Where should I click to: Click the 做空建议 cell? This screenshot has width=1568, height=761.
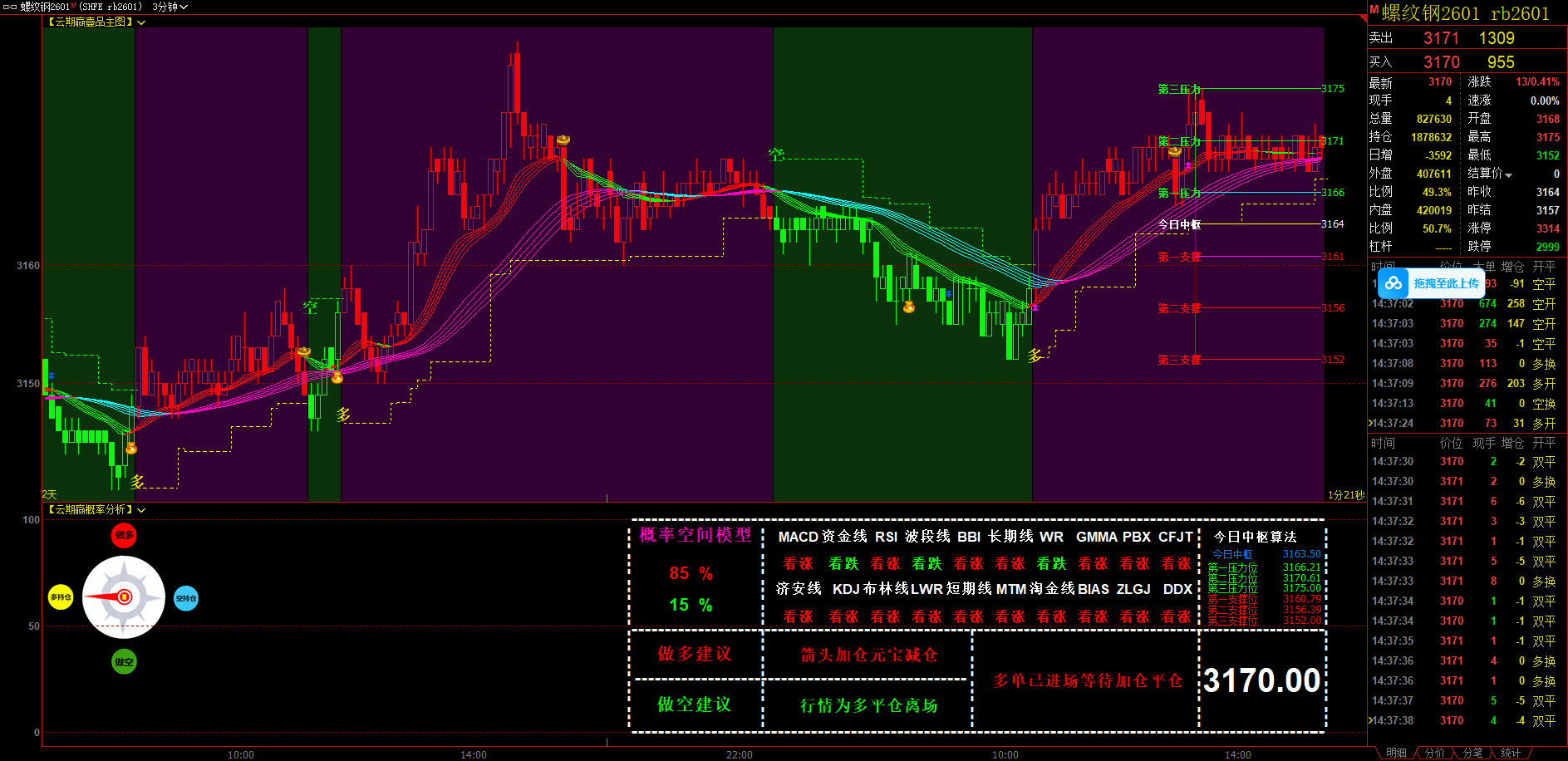click(695, 705)
